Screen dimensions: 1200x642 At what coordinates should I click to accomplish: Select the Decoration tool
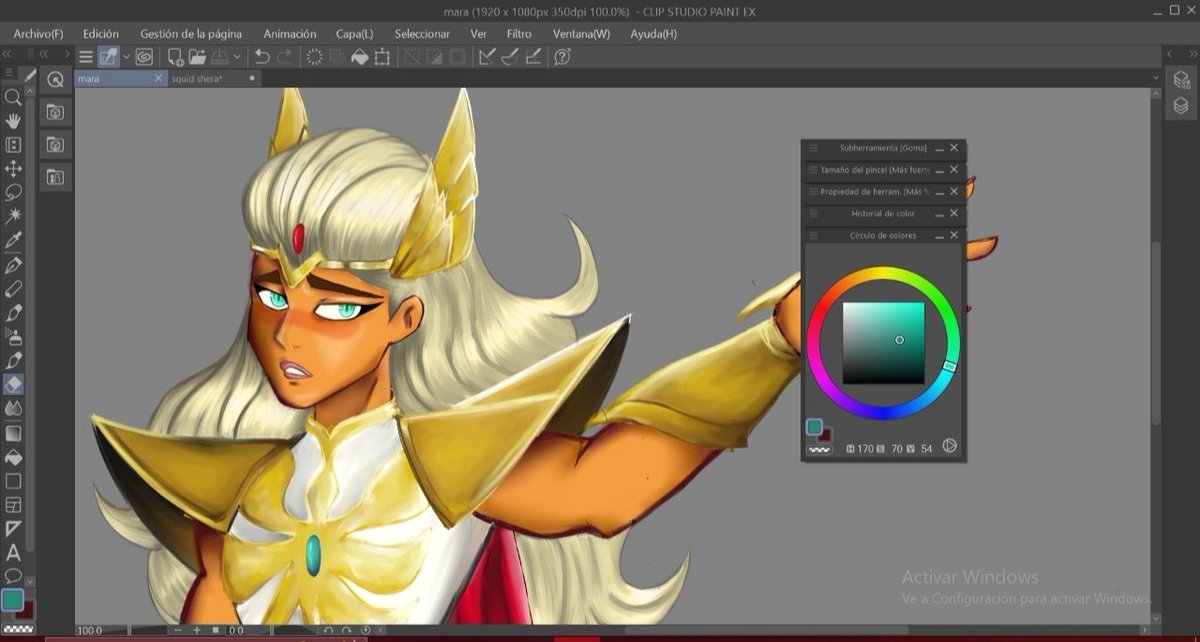[x=13, y=360]
